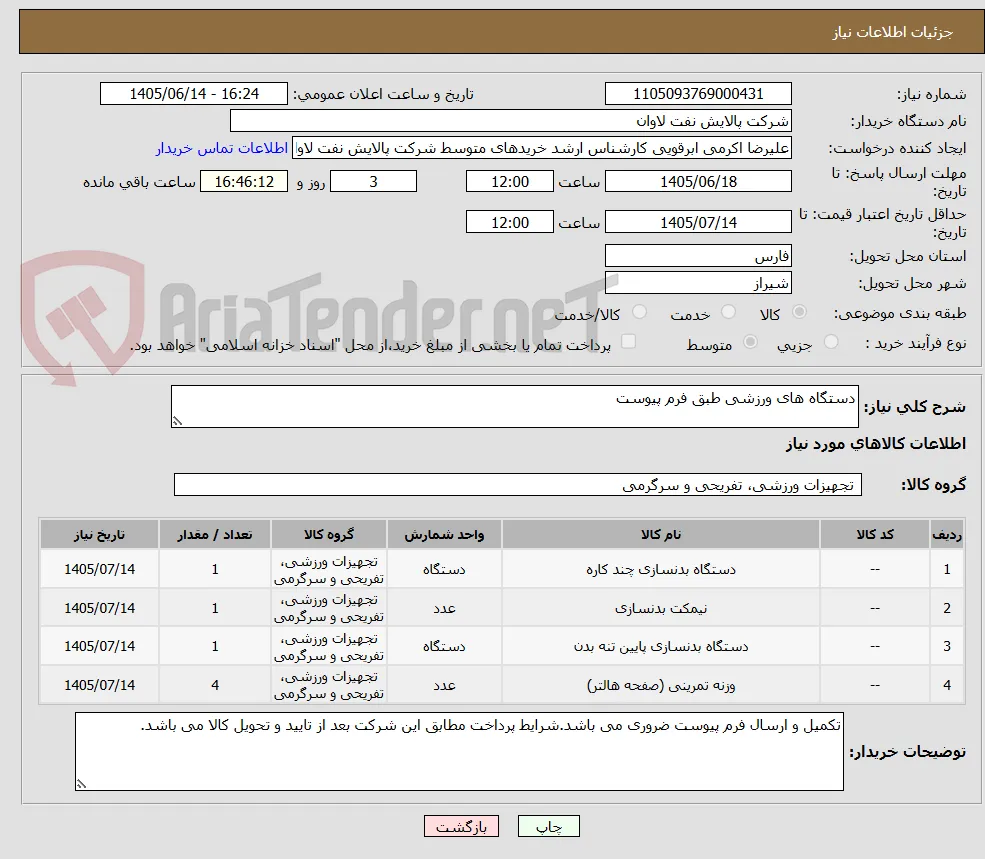Select the جزیی purchase type radio

point(831,342)
